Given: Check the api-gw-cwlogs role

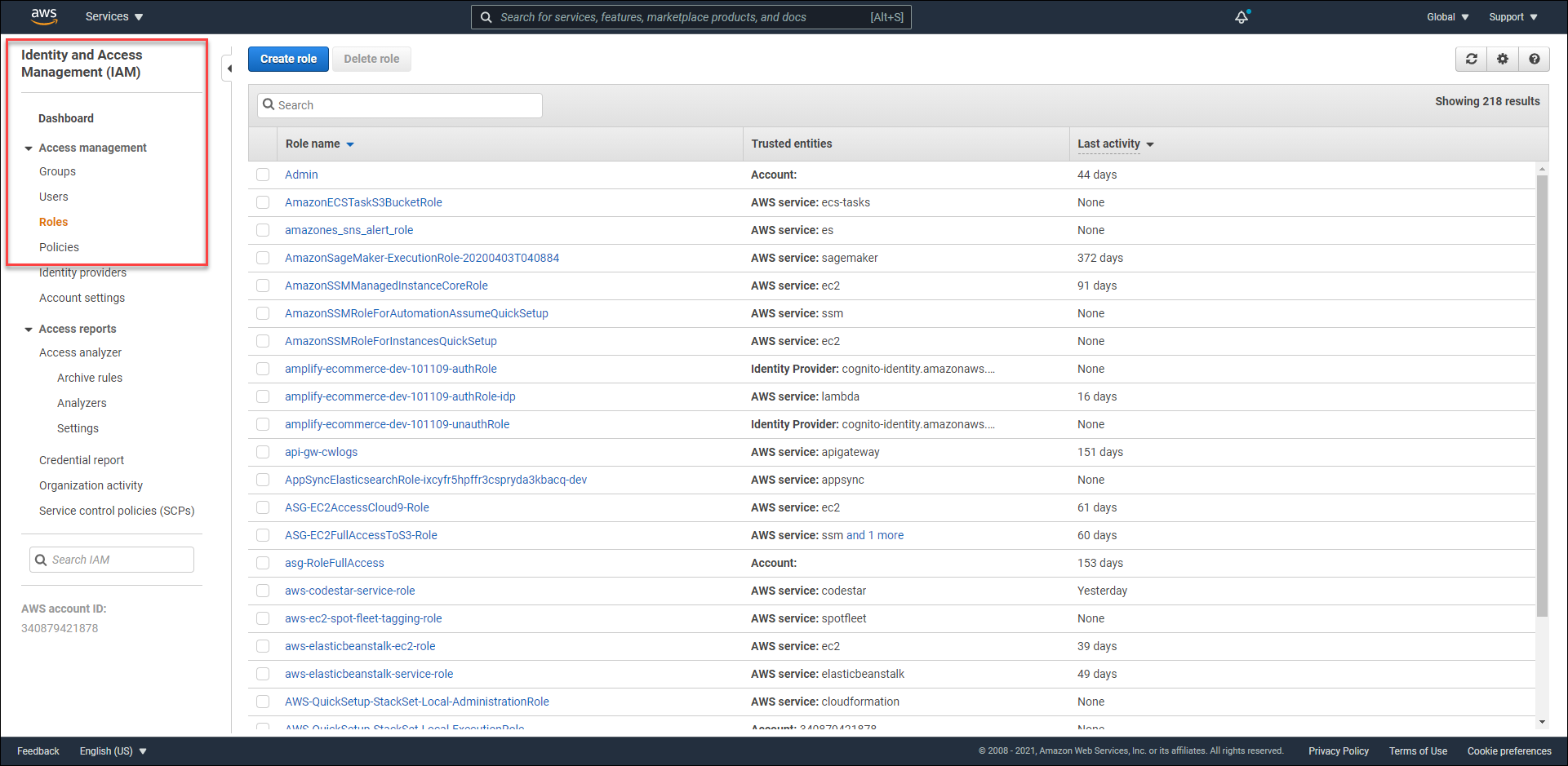Looking at the screenshot, I should [x=263, y=452].
